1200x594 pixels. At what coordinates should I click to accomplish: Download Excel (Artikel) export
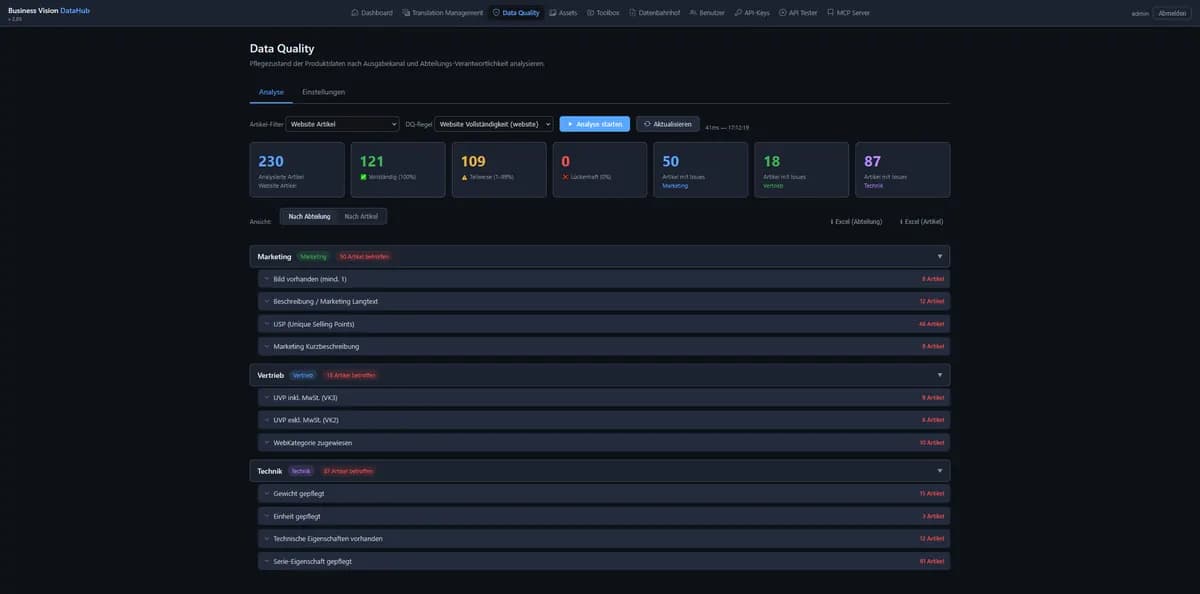pyautogui.click(x=921, y=221)
